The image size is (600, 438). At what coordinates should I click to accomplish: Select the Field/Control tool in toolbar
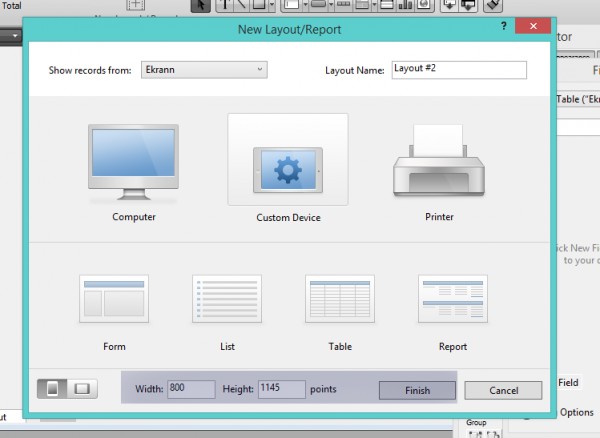click(x=292, y=5)
